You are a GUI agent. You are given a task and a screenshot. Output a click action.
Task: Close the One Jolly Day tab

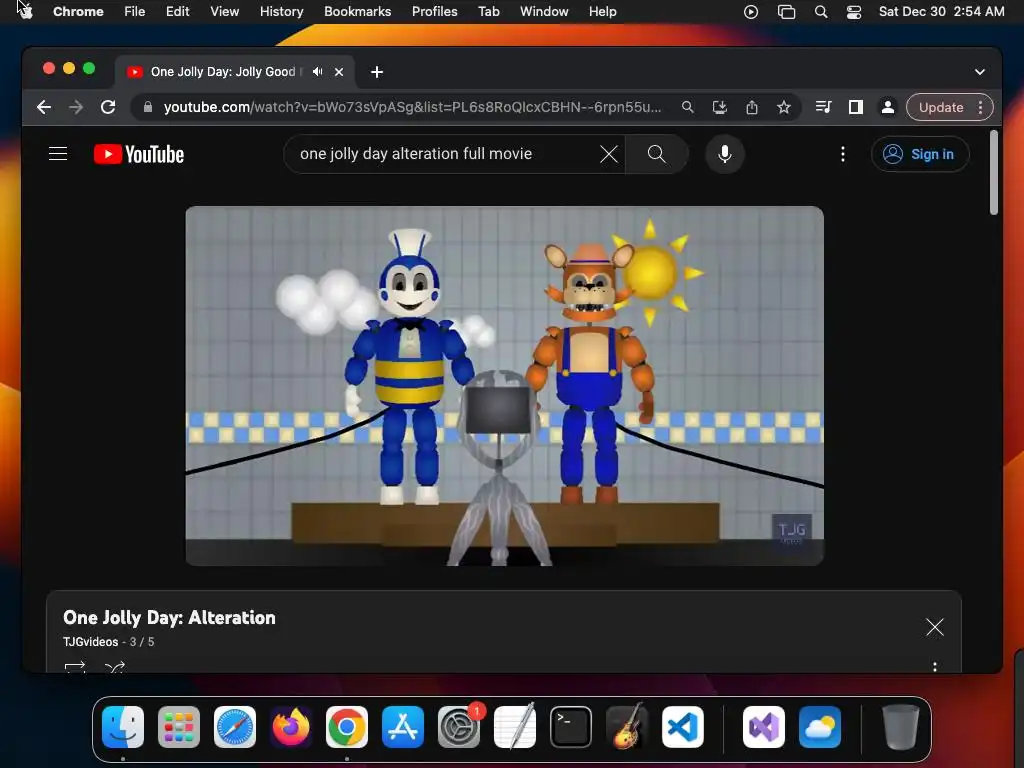click(339, 72)
